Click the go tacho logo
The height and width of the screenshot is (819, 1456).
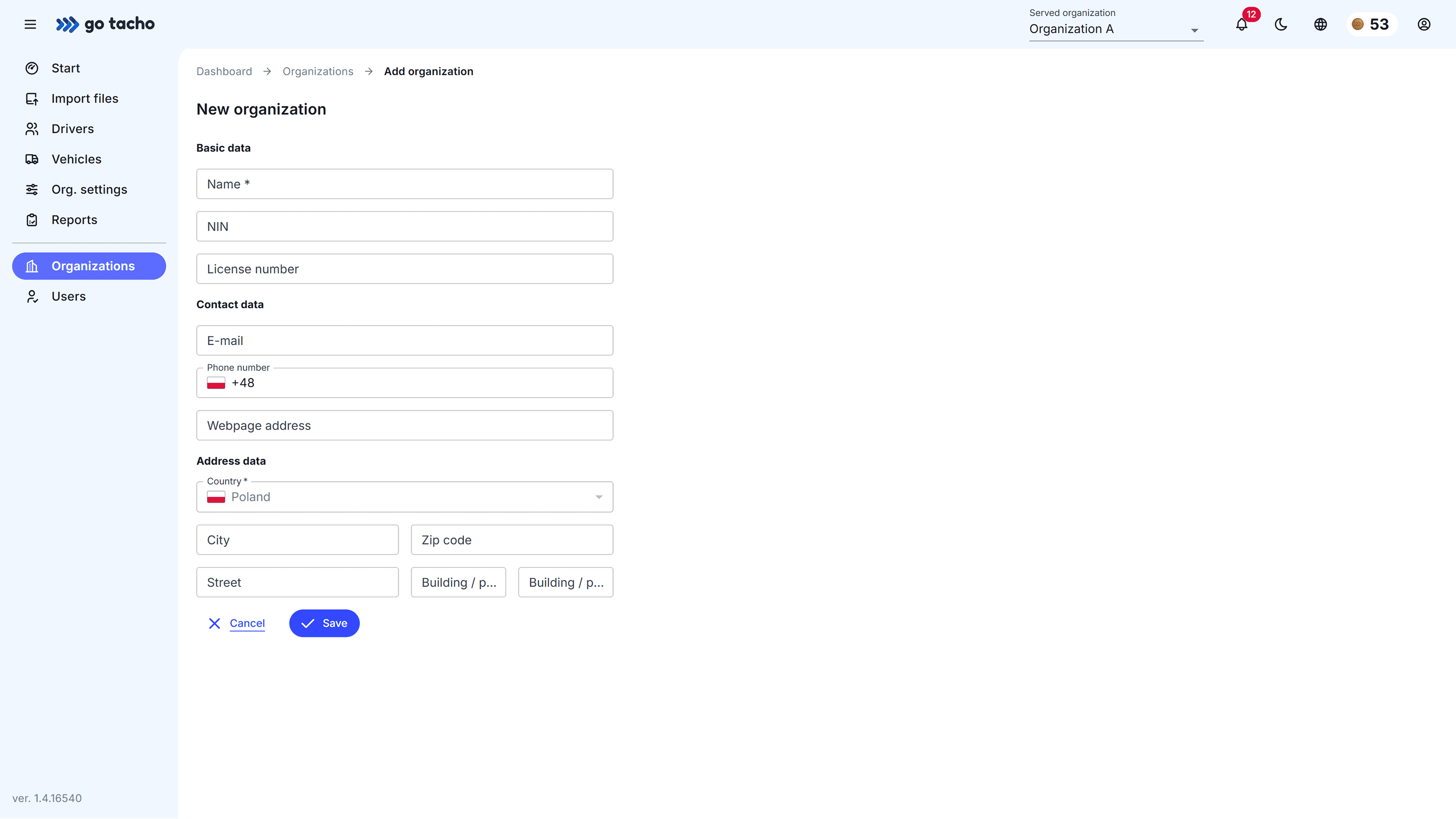click(106, 24)
